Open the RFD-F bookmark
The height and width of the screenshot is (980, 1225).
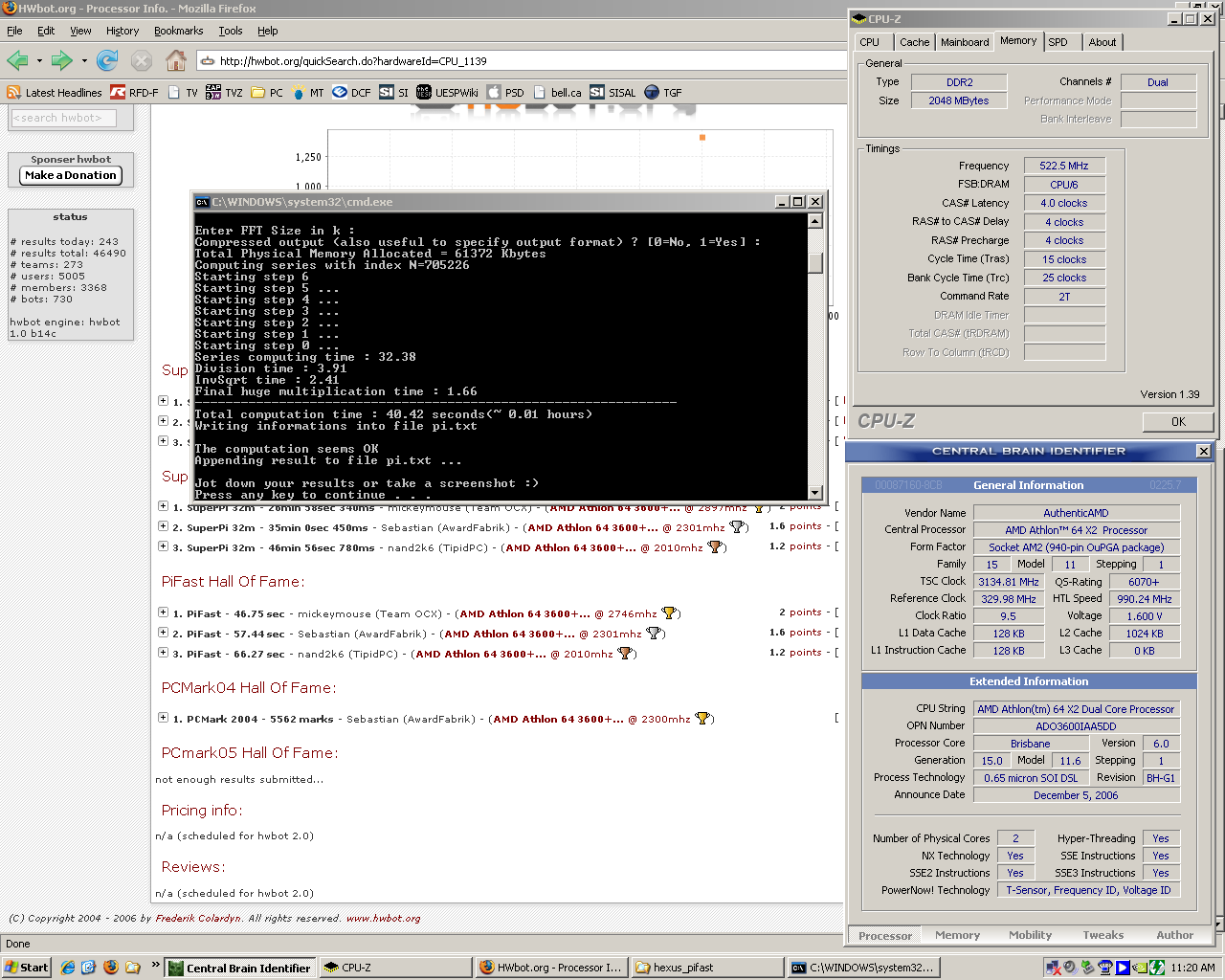click(134, 93)
